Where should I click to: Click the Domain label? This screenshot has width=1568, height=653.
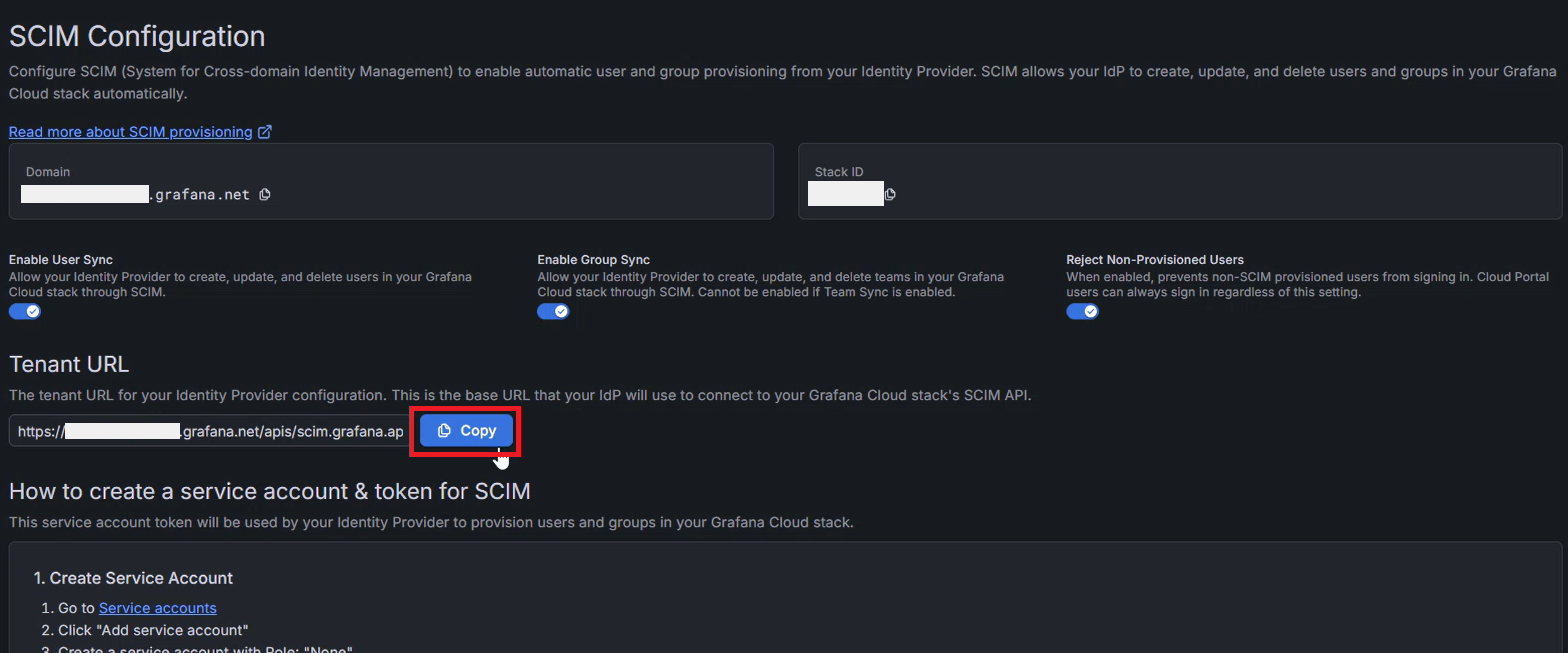pos(48,172)
